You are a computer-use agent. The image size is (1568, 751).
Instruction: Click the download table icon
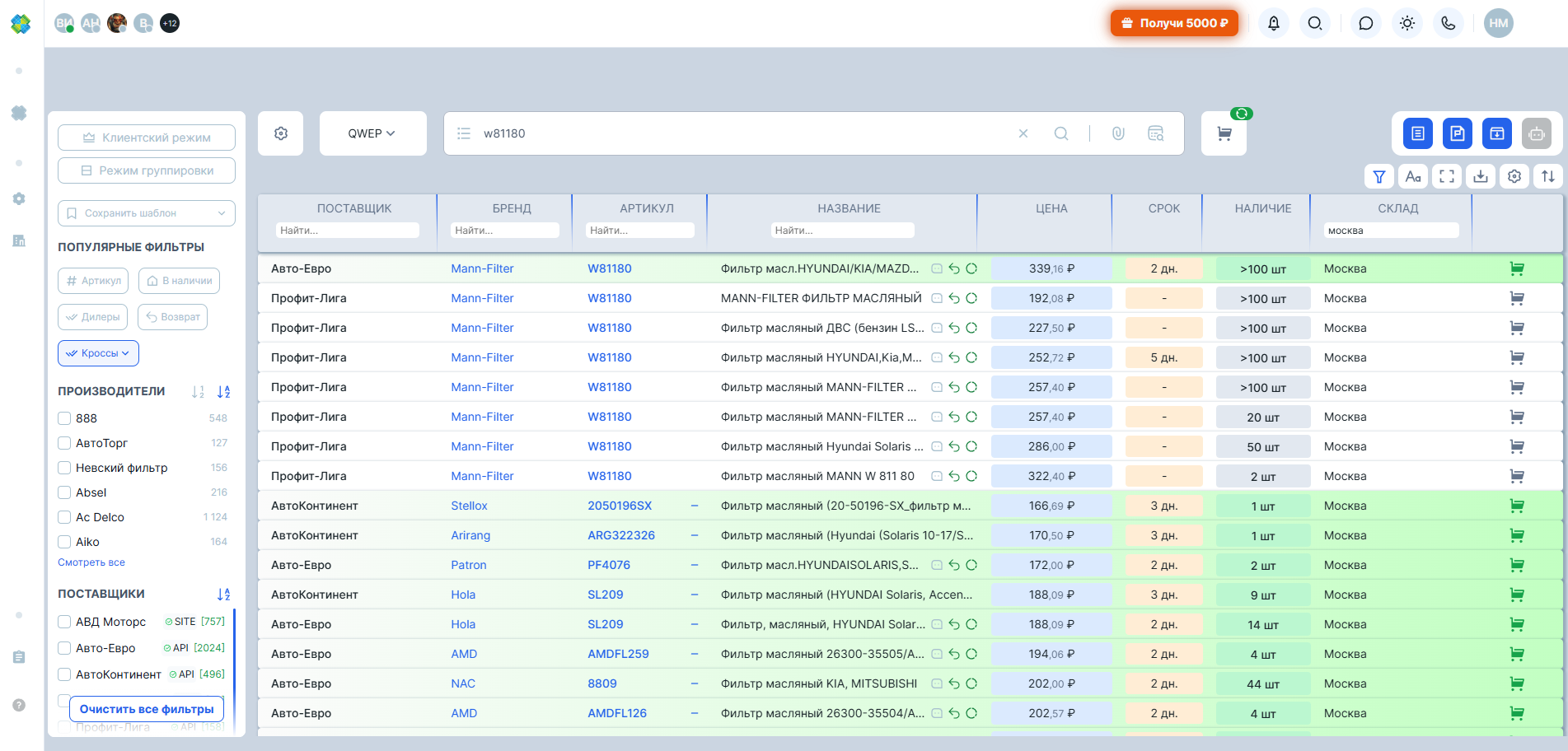pyautogui.click(x=1481, y=176)
